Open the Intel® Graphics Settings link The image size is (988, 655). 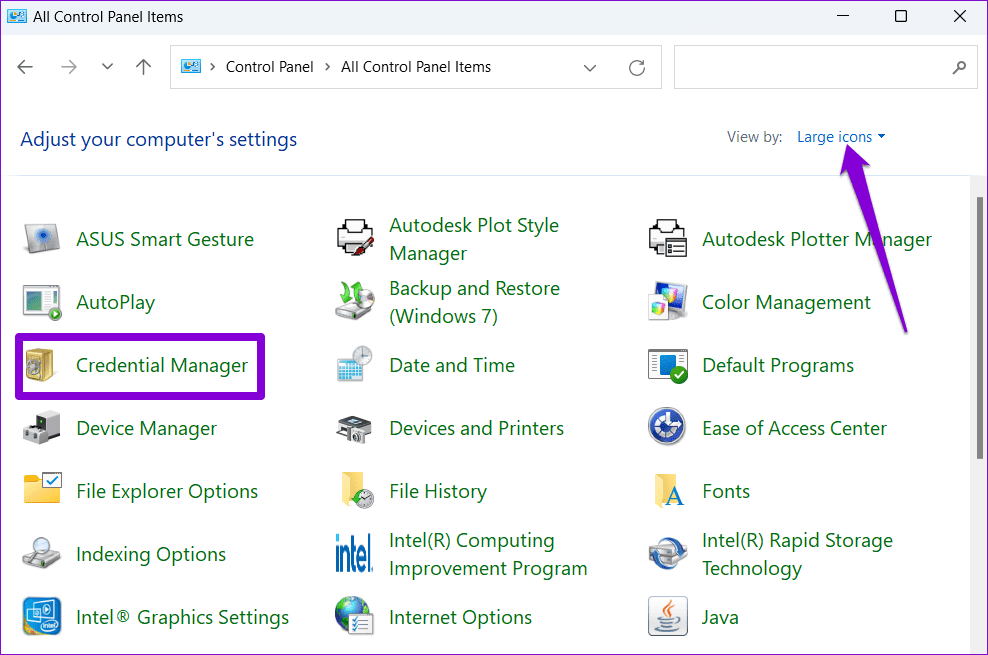point(182,617)
